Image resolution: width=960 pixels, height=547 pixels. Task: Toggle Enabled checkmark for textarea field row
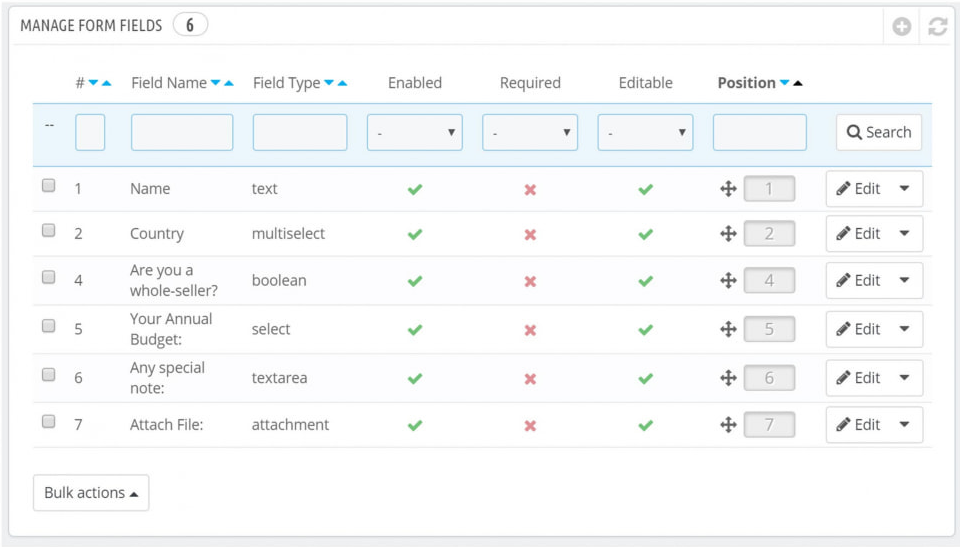pyautogui.click(x=415, y=379)
